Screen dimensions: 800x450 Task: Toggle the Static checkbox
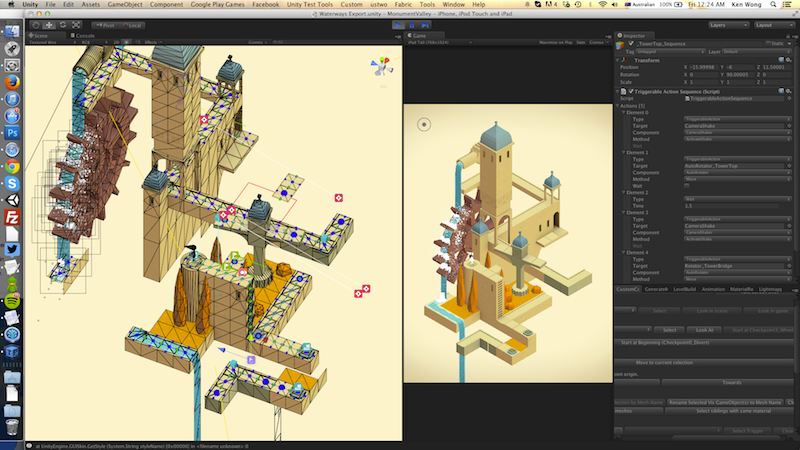(x=768, y=44)
